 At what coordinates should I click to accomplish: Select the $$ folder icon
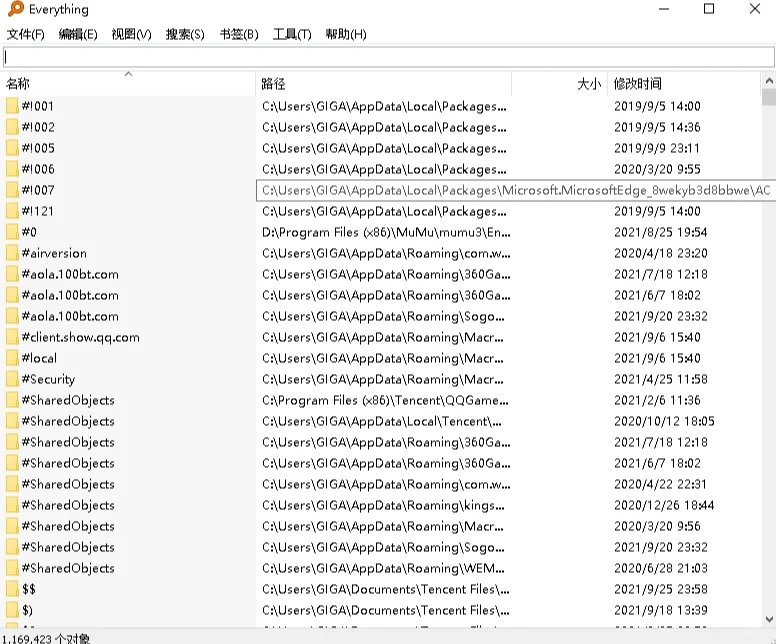pyautogui.click(x=12, y=589)
